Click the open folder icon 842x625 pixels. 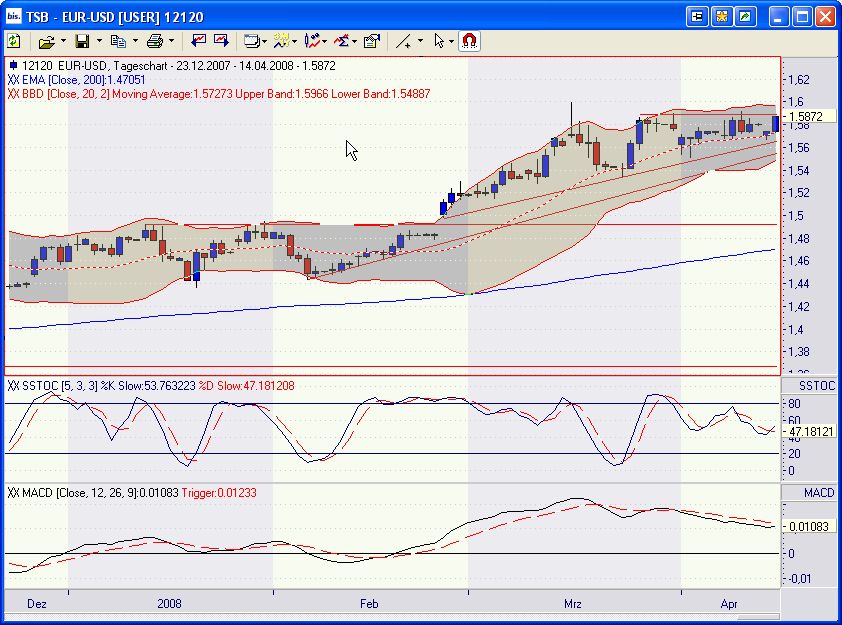point(45,41)
